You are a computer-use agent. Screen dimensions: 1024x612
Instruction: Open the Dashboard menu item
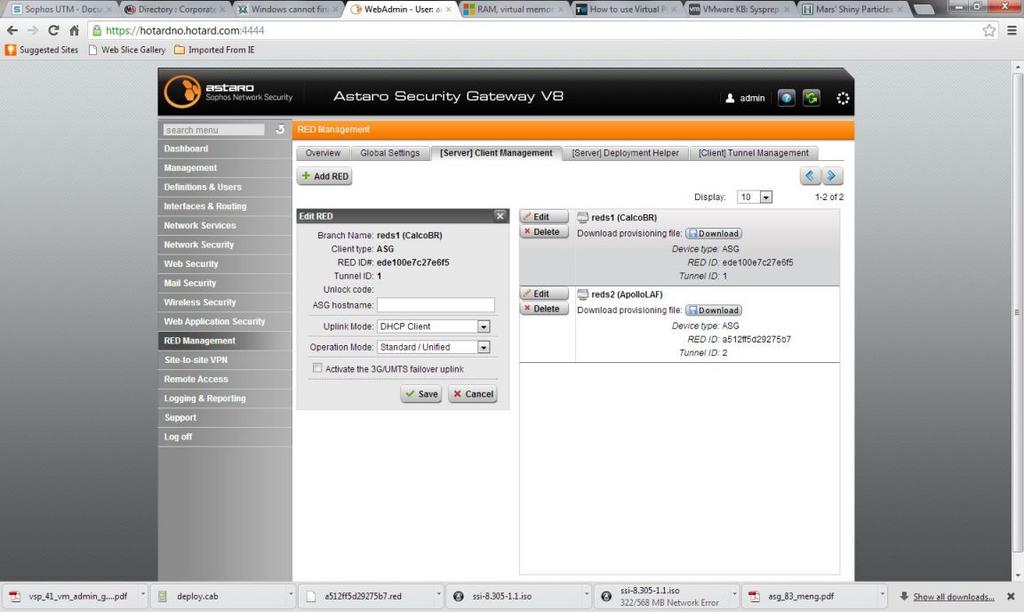(225, 149)
